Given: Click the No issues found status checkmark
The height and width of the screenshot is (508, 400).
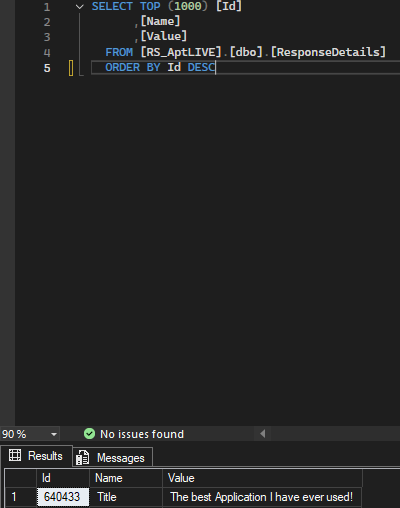Looking at the screenshot, I should click(x=89, y=434).
